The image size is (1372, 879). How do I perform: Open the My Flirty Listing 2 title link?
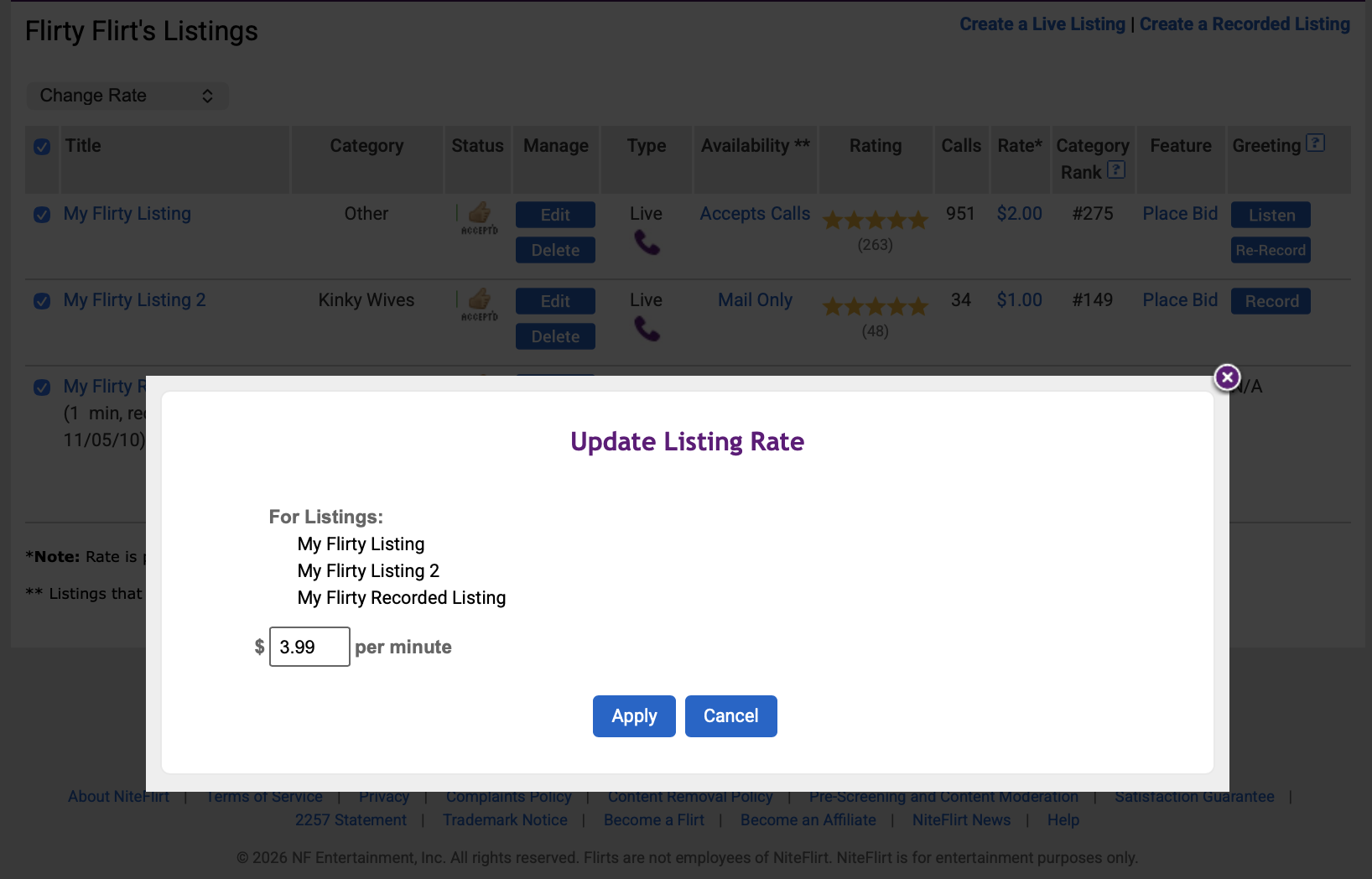135,300
